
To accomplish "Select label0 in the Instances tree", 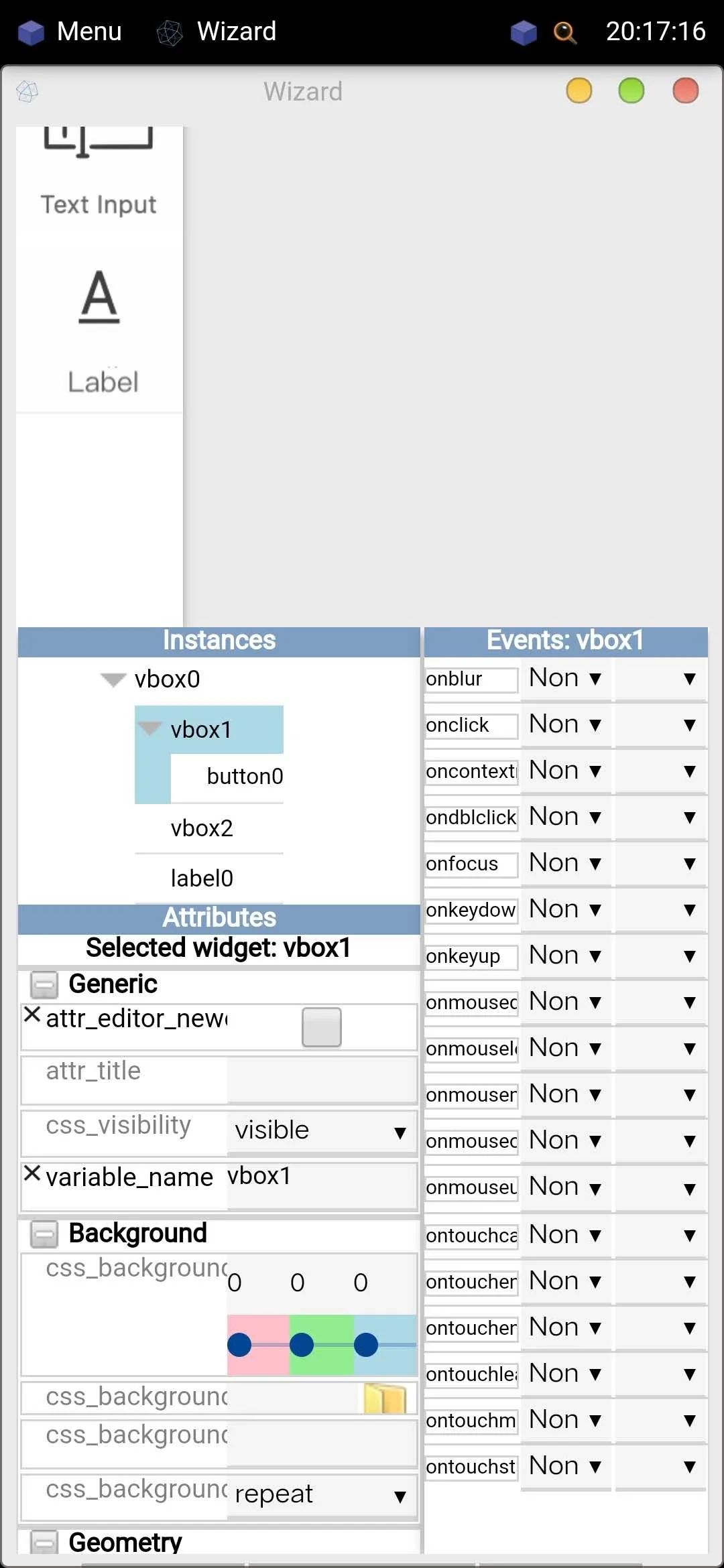I will click(202, 878).
